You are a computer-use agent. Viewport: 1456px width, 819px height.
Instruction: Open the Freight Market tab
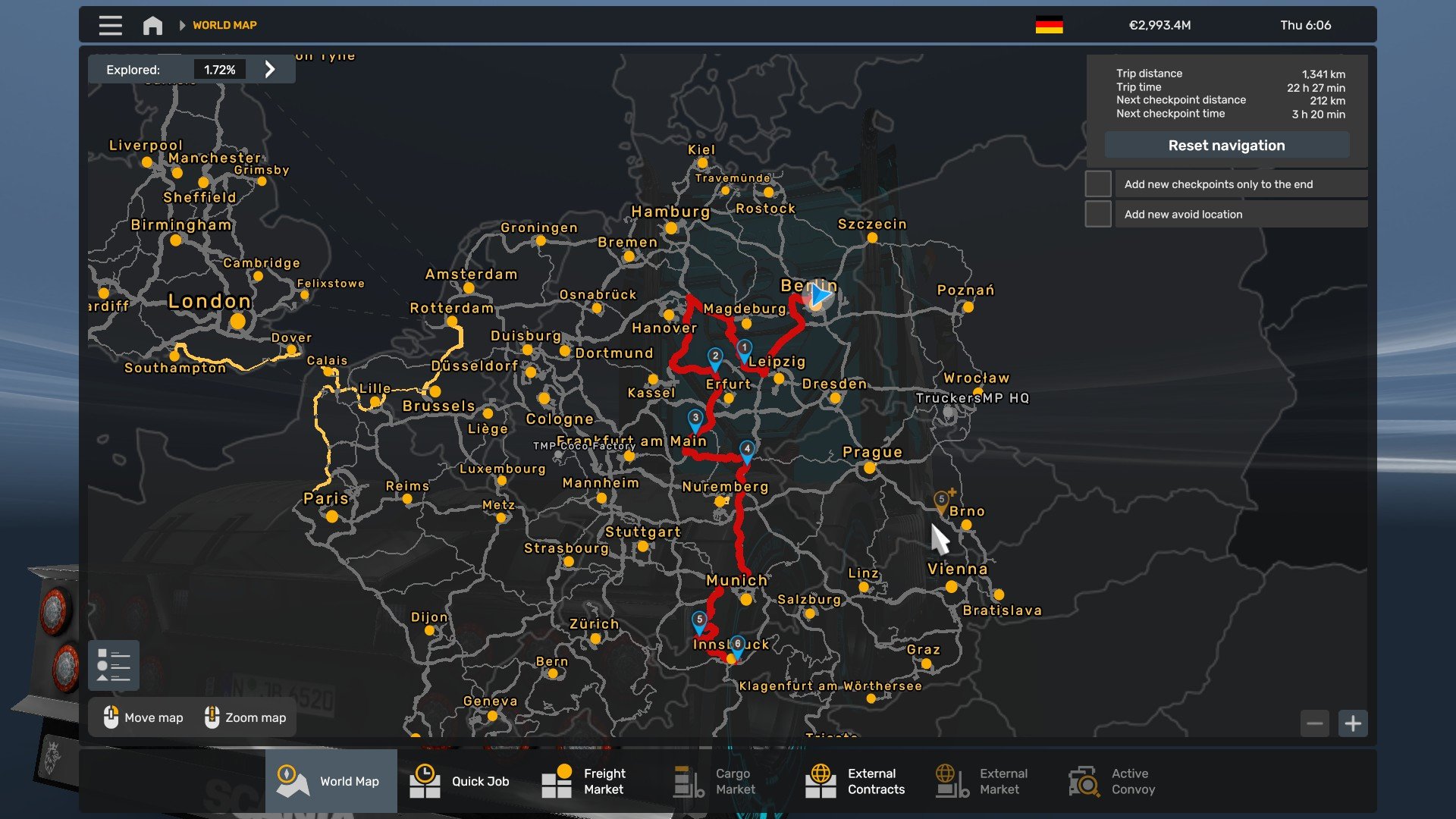point(595,781)
